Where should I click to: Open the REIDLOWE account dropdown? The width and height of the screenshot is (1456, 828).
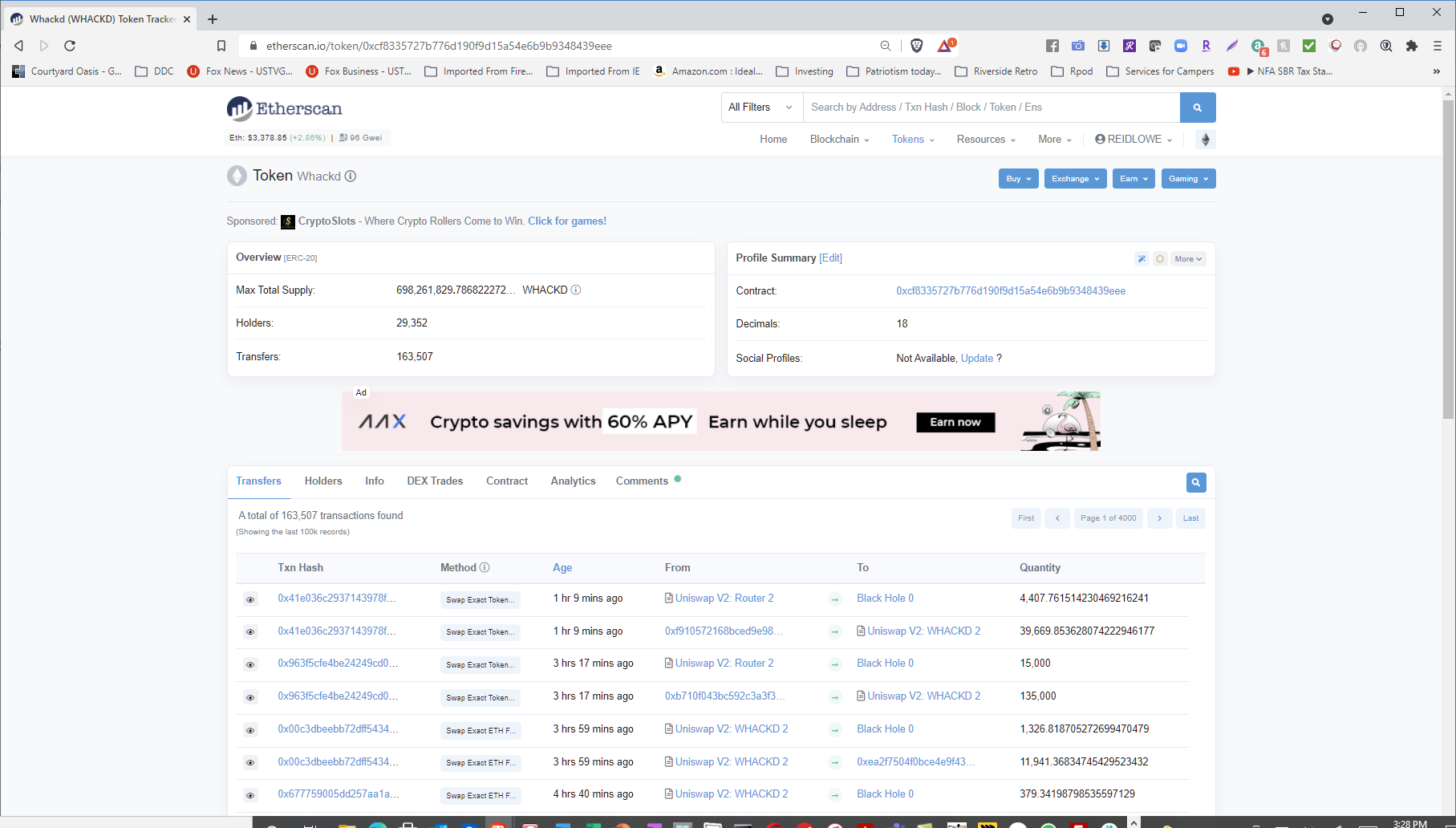tap(1134, 140)
